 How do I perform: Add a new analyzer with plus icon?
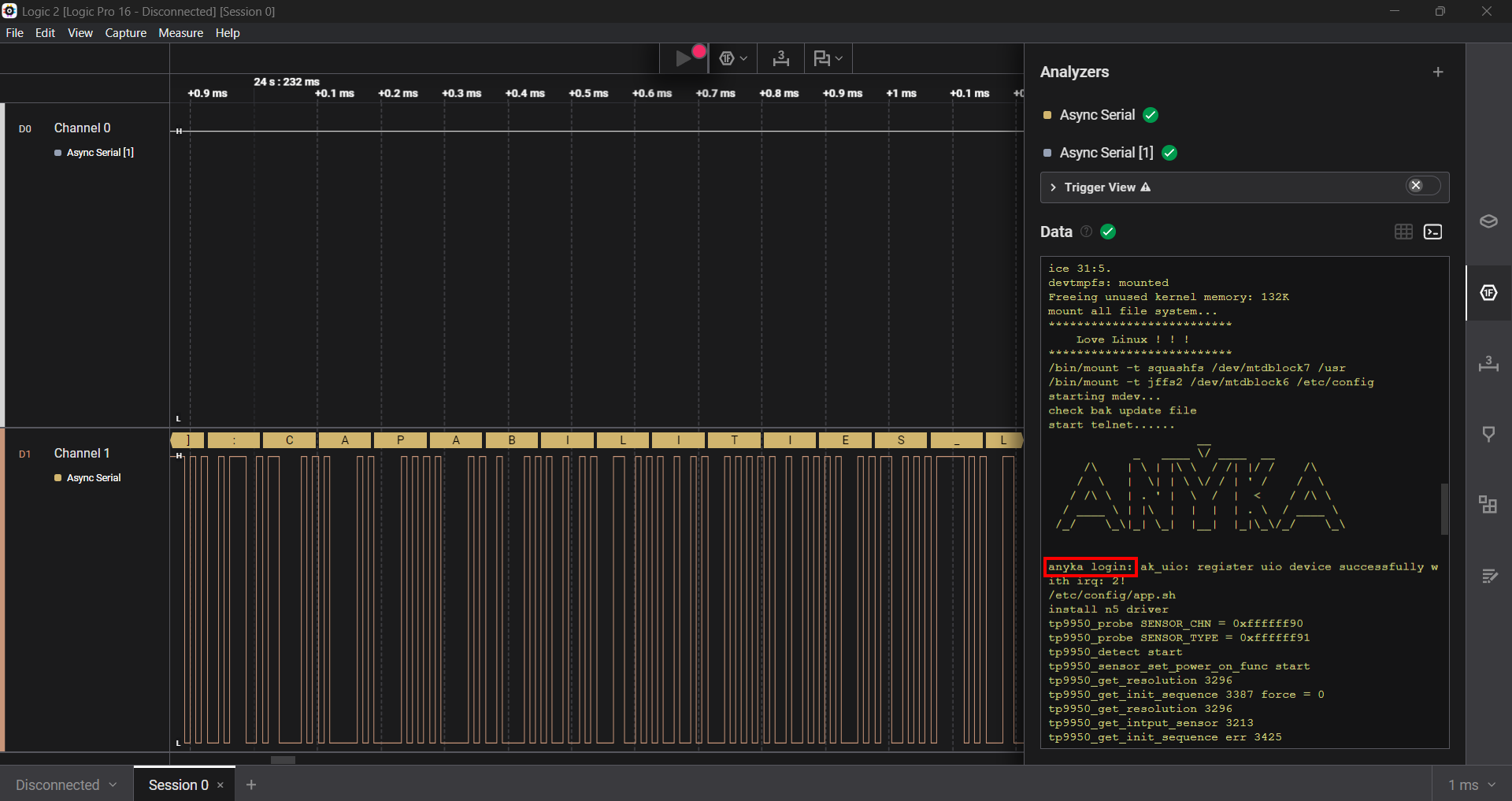(1438, 72)
